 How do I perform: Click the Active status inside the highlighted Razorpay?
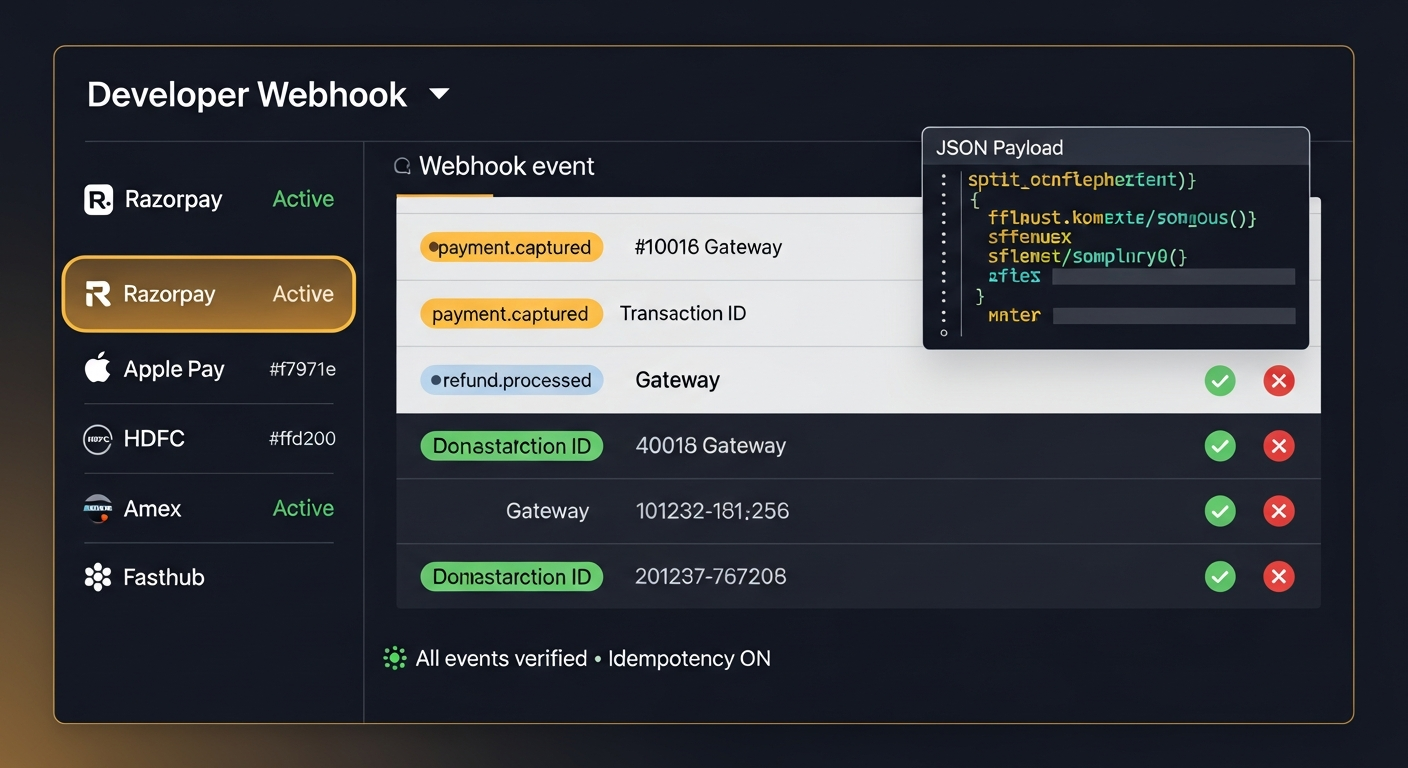point(303,294)
